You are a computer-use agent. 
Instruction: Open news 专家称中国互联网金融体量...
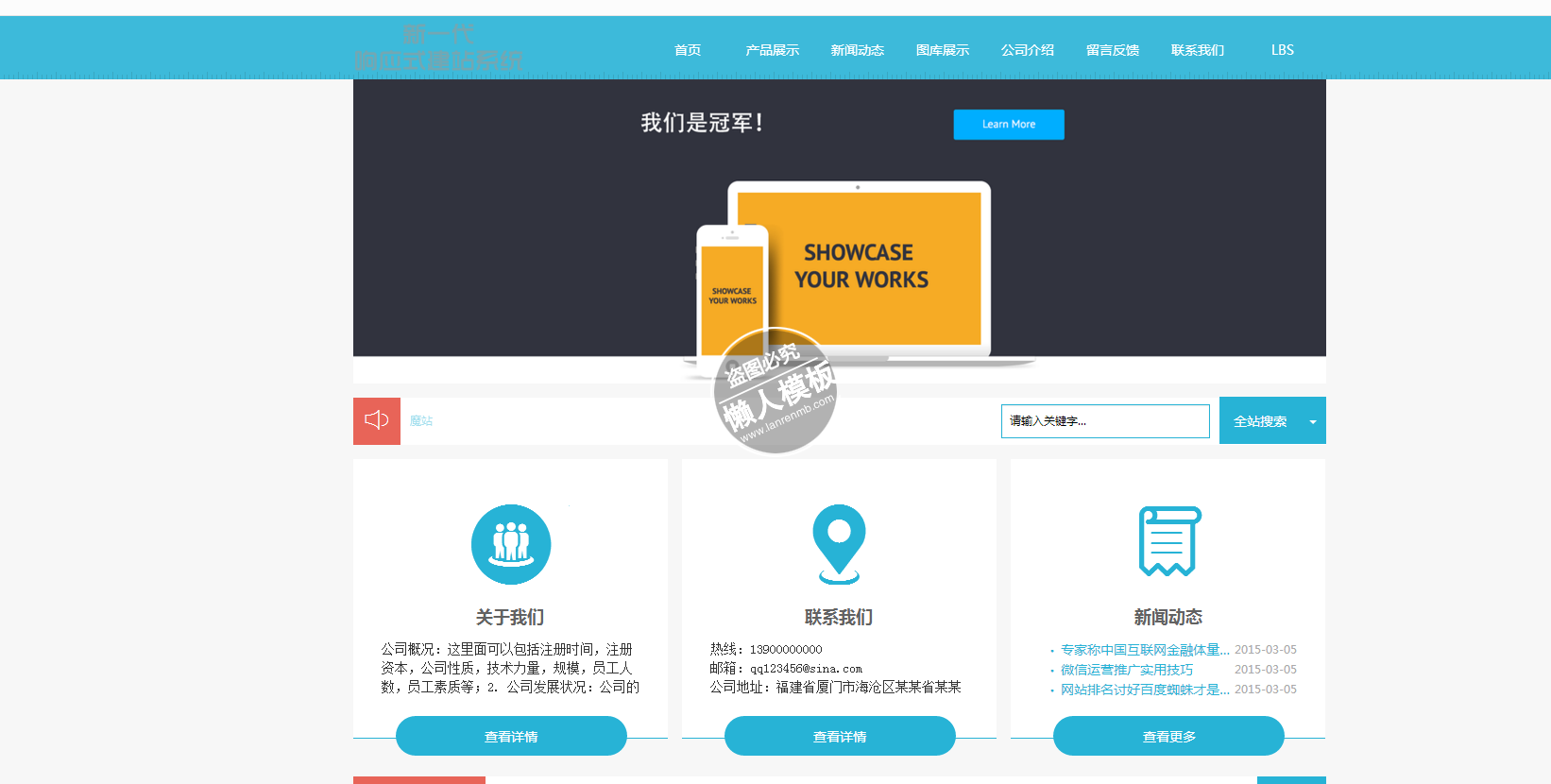click(1145, 650)
